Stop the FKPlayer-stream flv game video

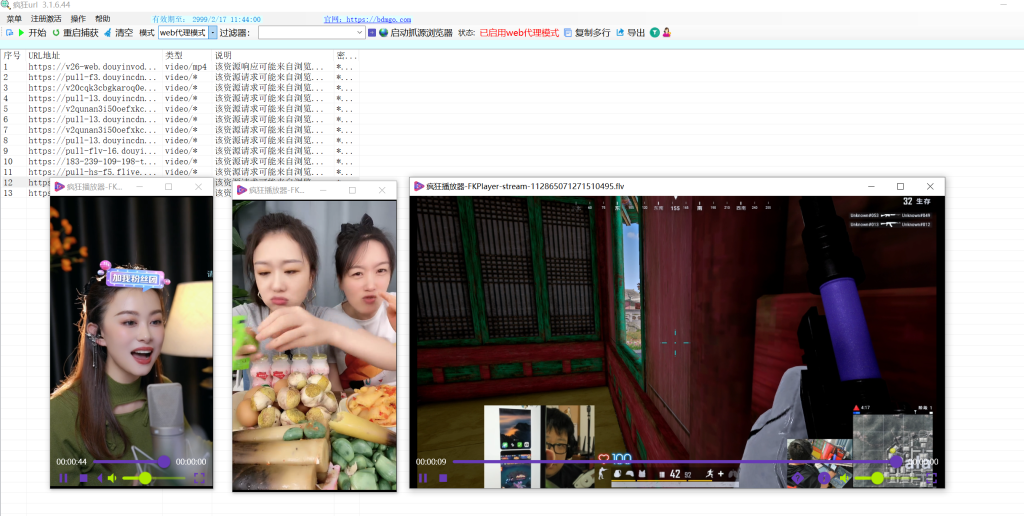click(443, 478)
